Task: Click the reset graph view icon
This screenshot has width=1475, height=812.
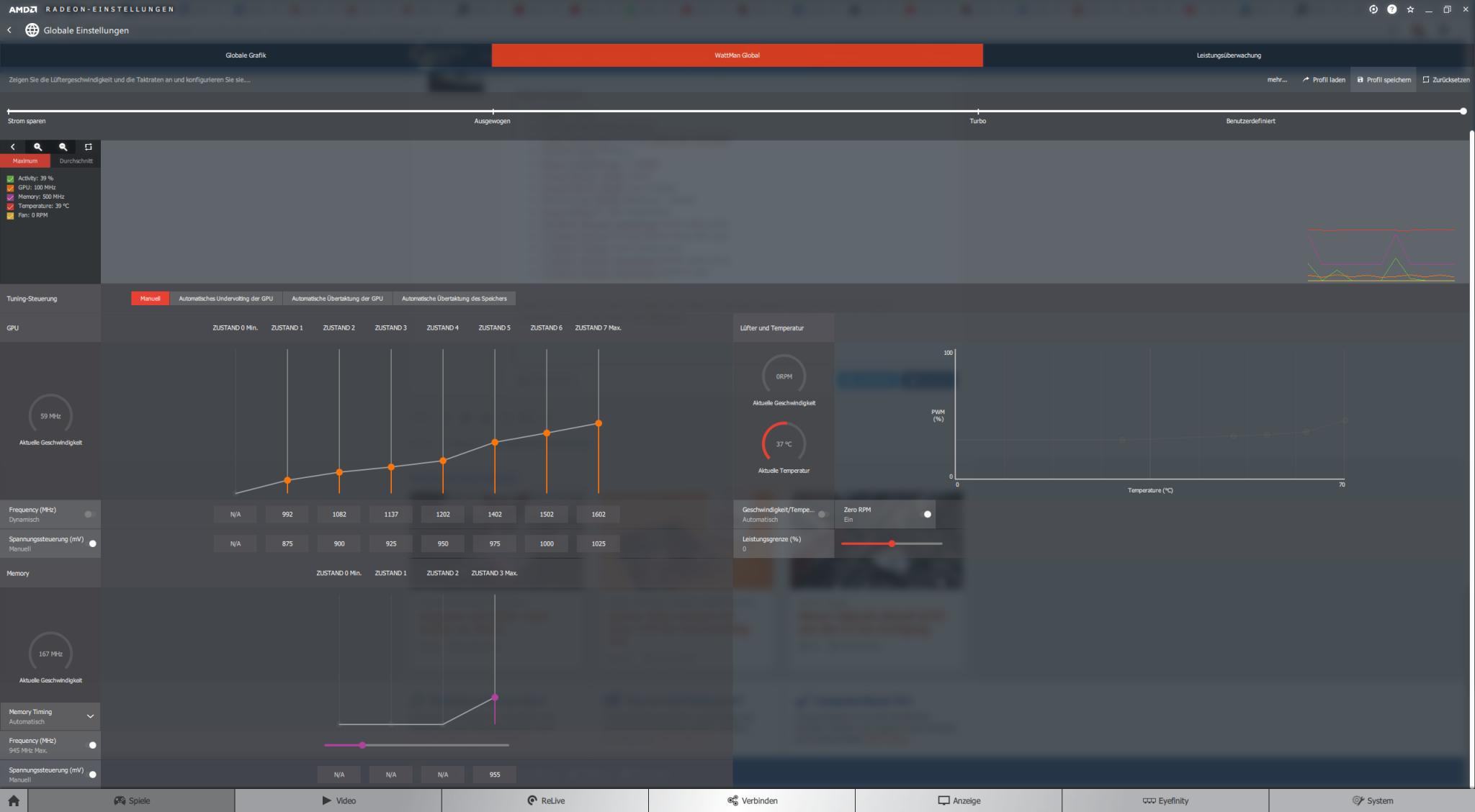Action: pos(89,147)
